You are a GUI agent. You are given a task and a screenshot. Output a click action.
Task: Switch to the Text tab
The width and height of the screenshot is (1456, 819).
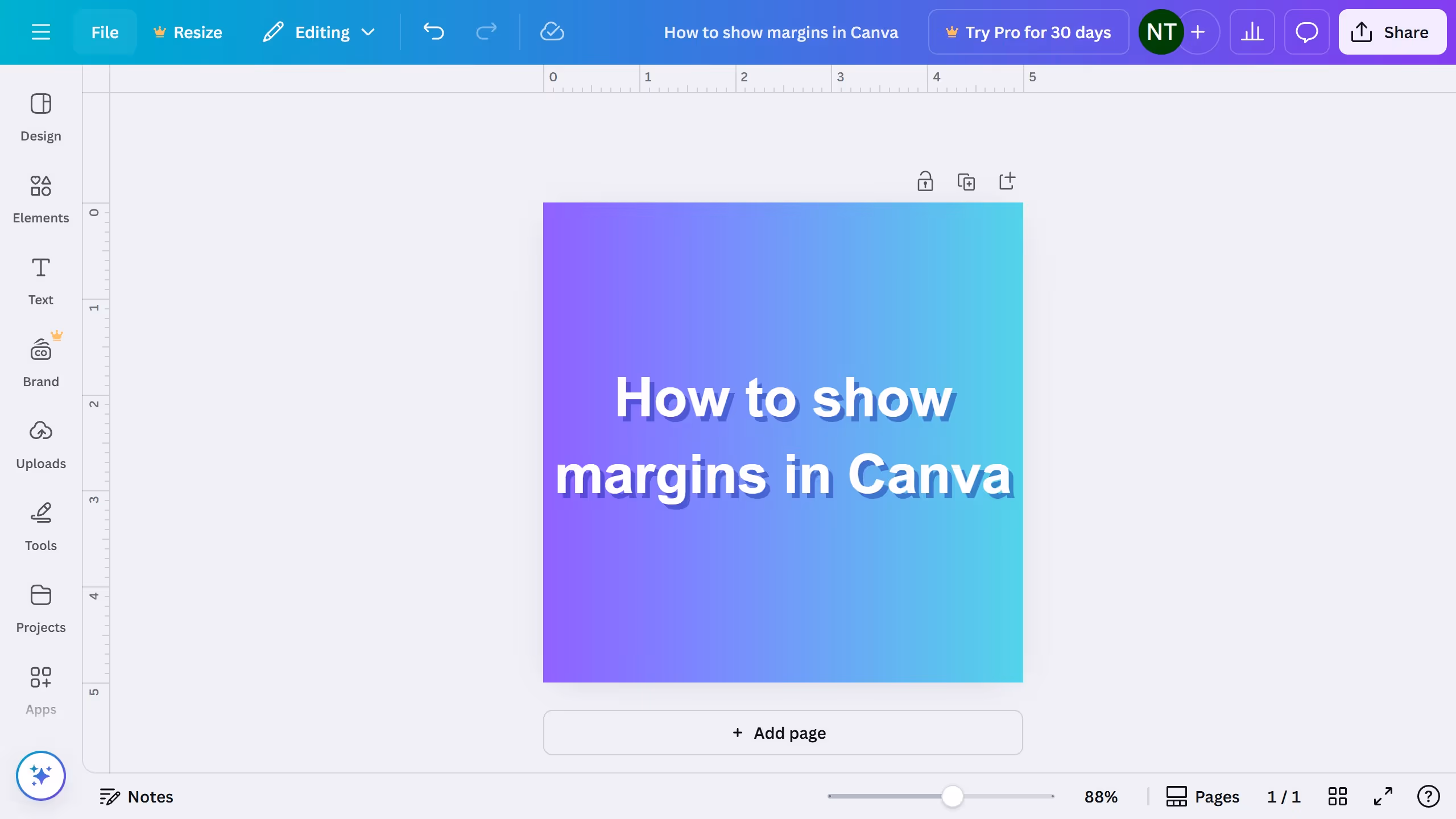click(x=40, y=281)
